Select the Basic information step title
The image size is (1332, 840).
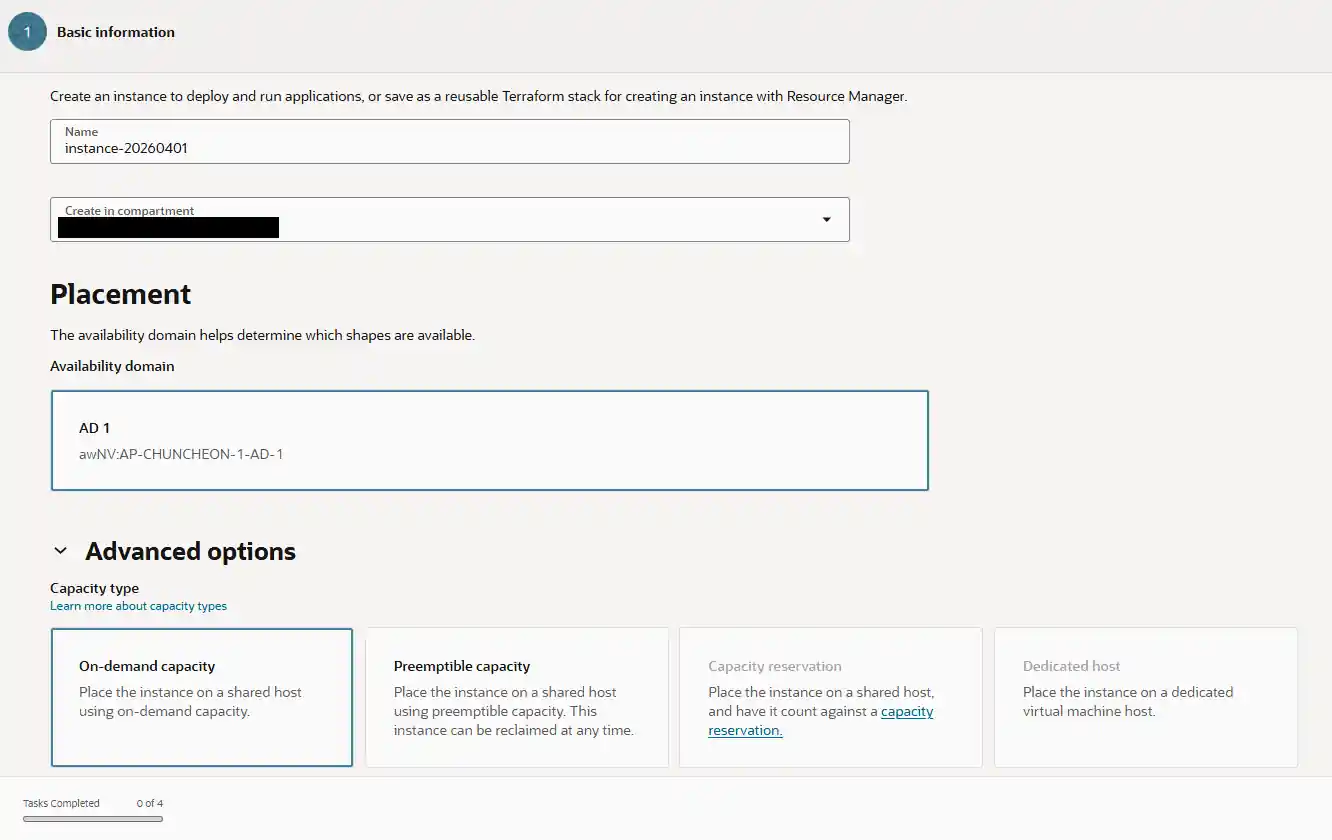[115, 32]
